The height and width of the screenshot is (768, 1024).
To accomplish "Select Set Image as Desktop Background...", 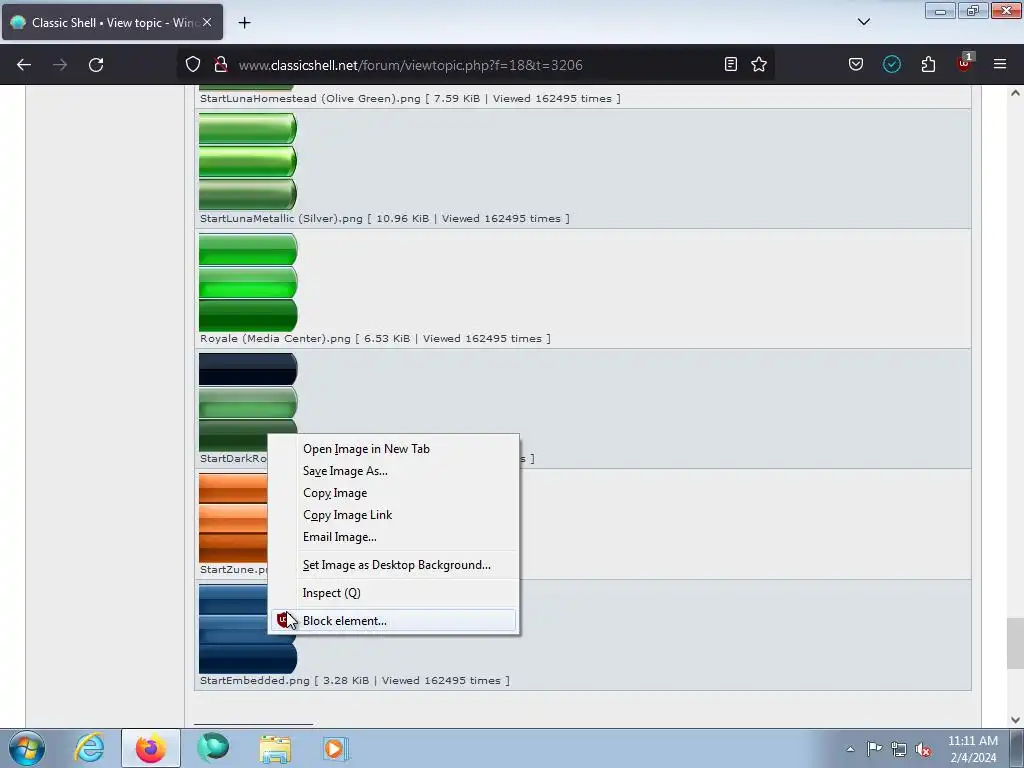I will pos(396,566).
